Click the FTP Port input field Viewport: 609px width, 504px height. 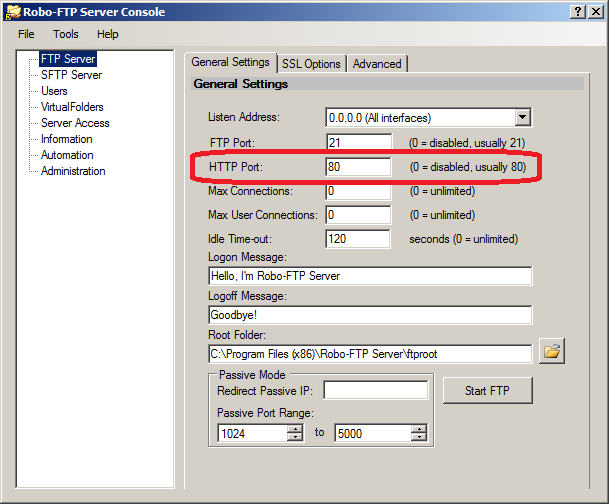(x=359, y=143)
